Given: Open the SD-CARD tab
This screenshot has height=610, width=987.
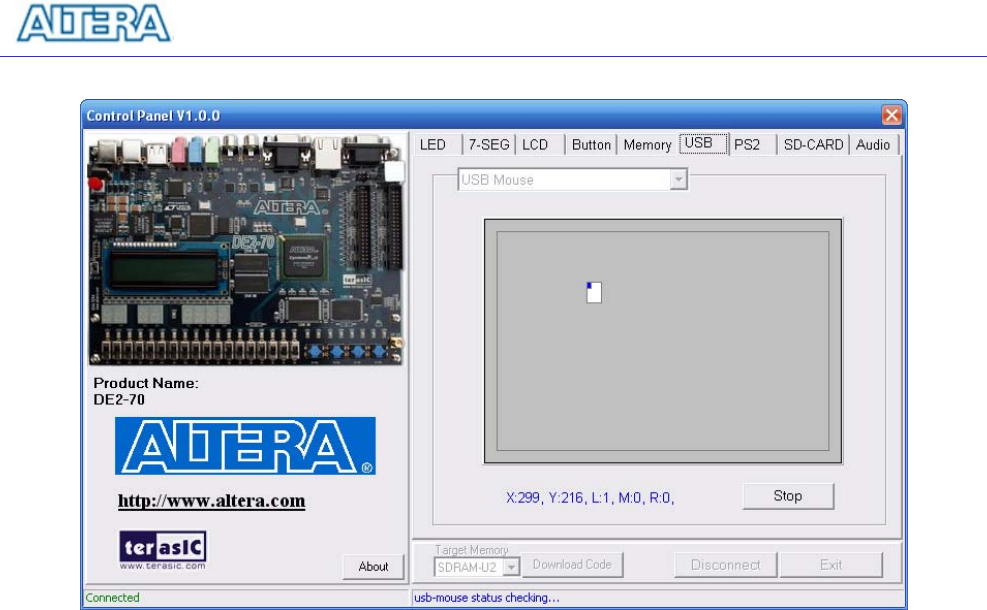Looking at the screenshot, I should (813, 145).
